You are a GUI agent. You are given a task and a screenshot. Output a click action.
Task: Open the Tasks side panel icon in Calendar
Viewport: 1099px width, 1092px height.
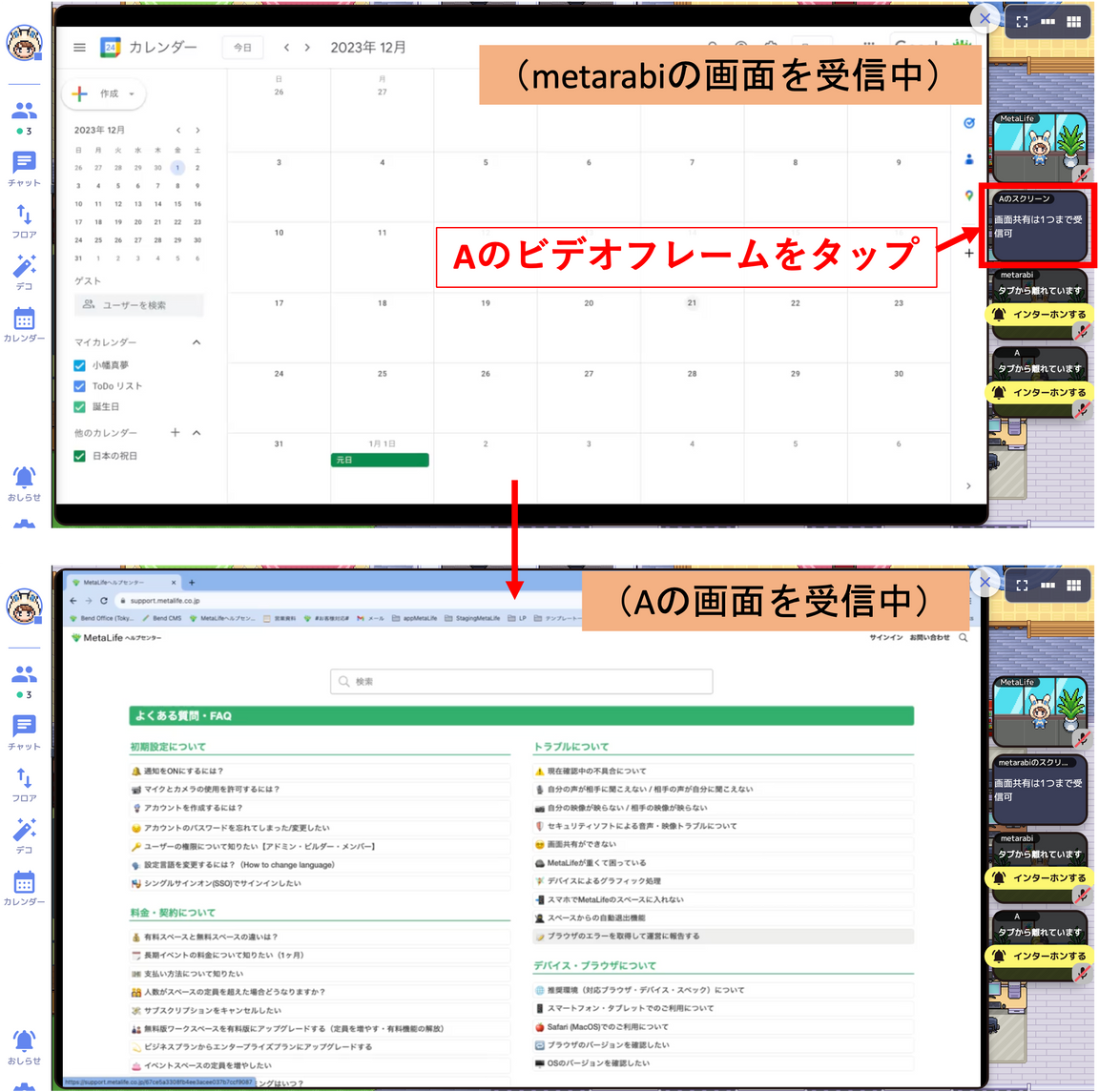pos(968,123)
